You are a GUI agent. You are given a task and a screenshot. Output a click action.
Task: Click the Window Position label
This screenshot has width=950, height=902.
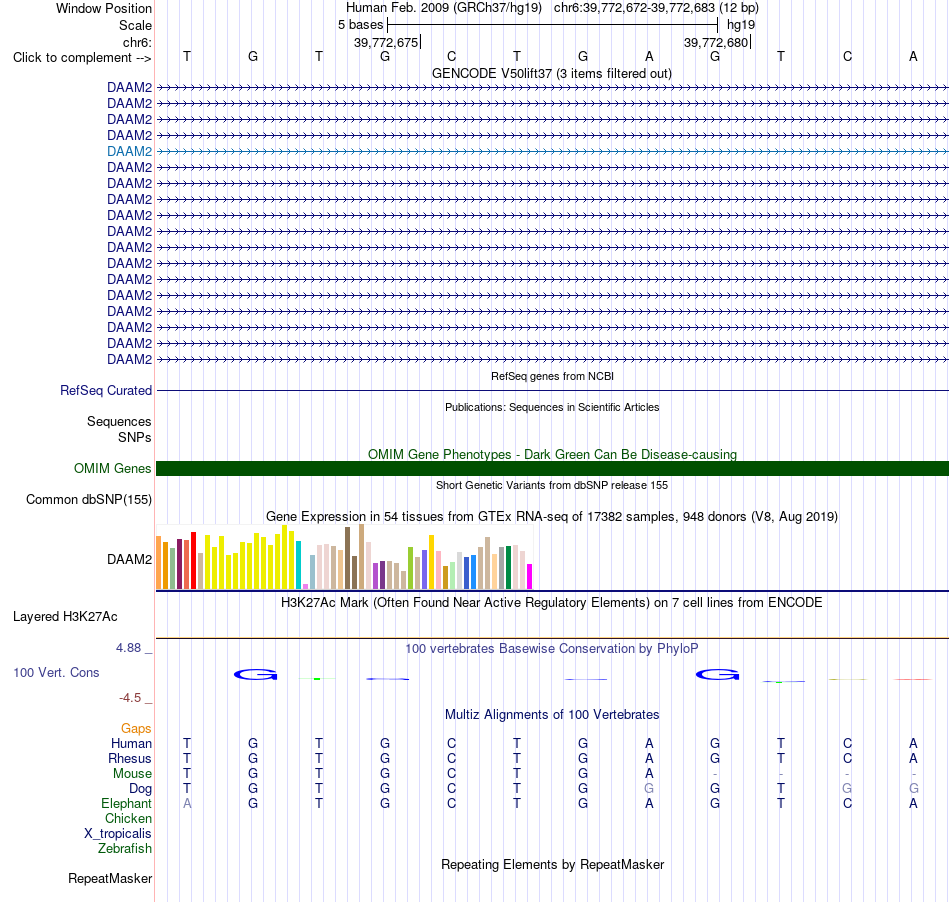tap(104, 8)
